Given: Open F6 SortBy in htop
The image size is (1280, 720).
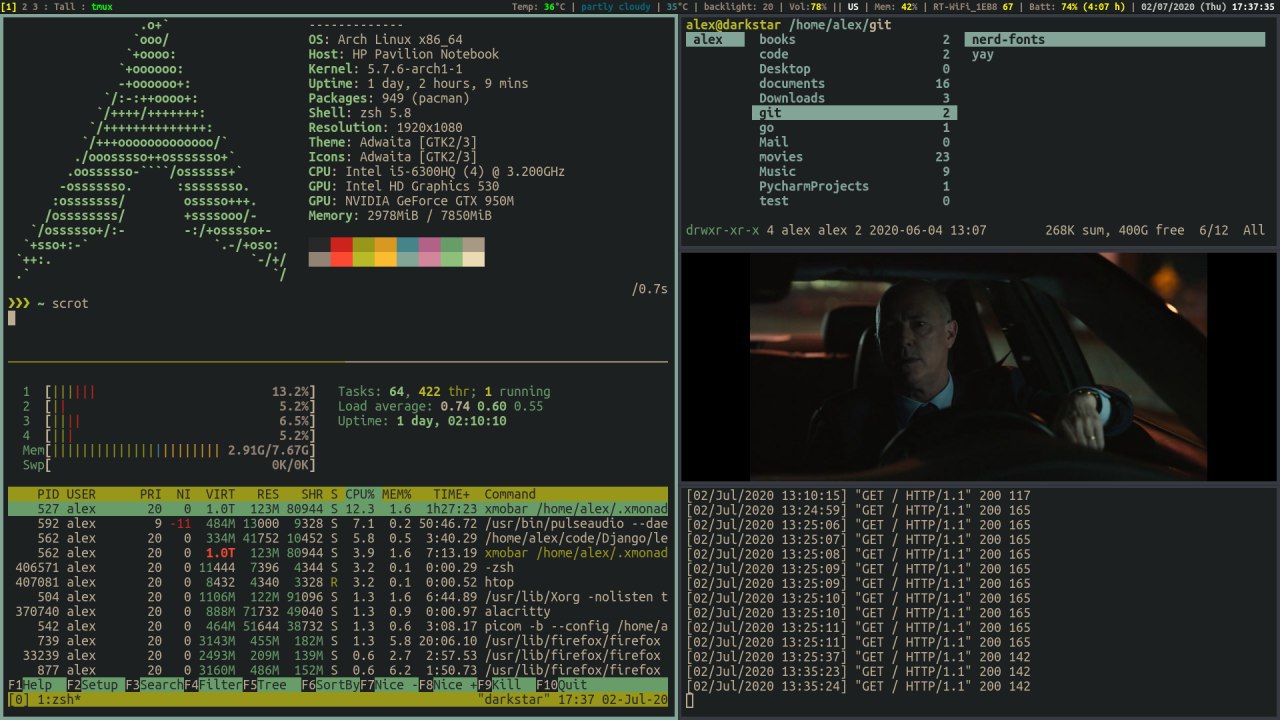Looking at the screenshot, I should coord(331,685).
